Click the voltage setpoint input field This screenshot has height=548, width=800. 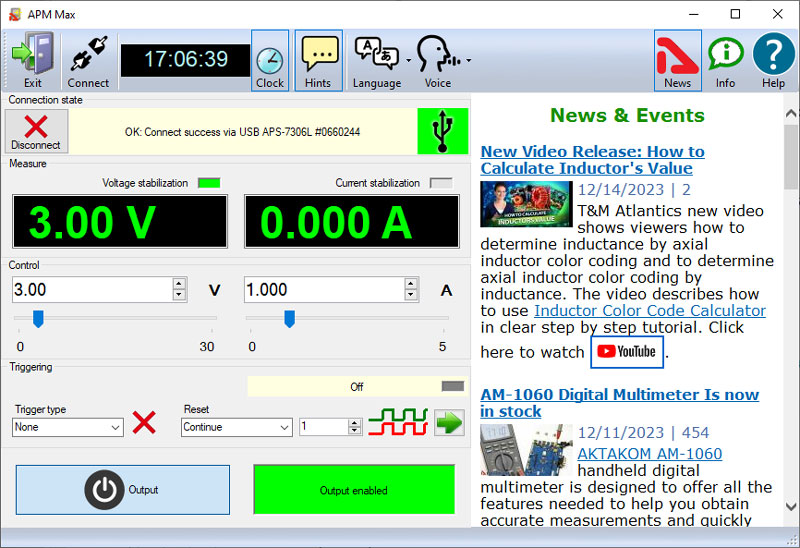coord(93,290)
